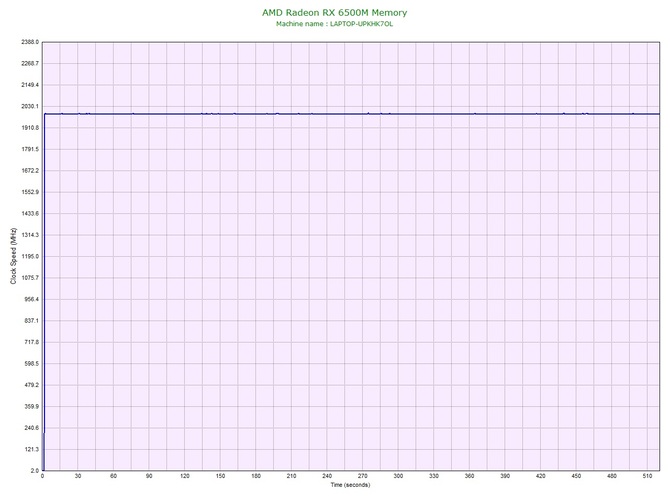Click the 2149.4 y-axis value
The height and width of the screenshot is (502, 670).
(30, 85)
